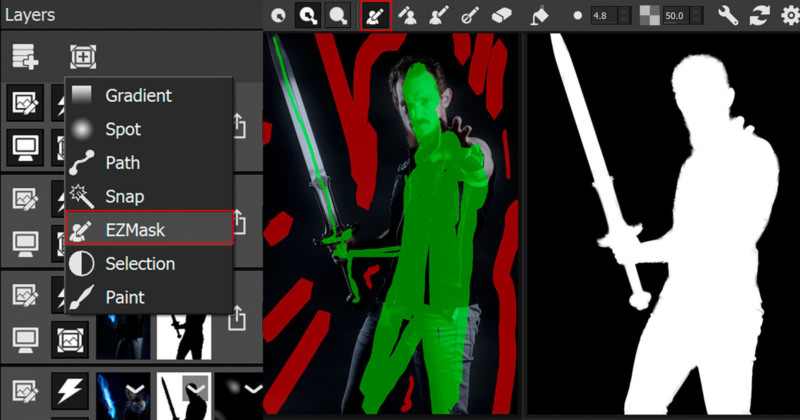Choose Paint from the mask menu

[149, 297]
